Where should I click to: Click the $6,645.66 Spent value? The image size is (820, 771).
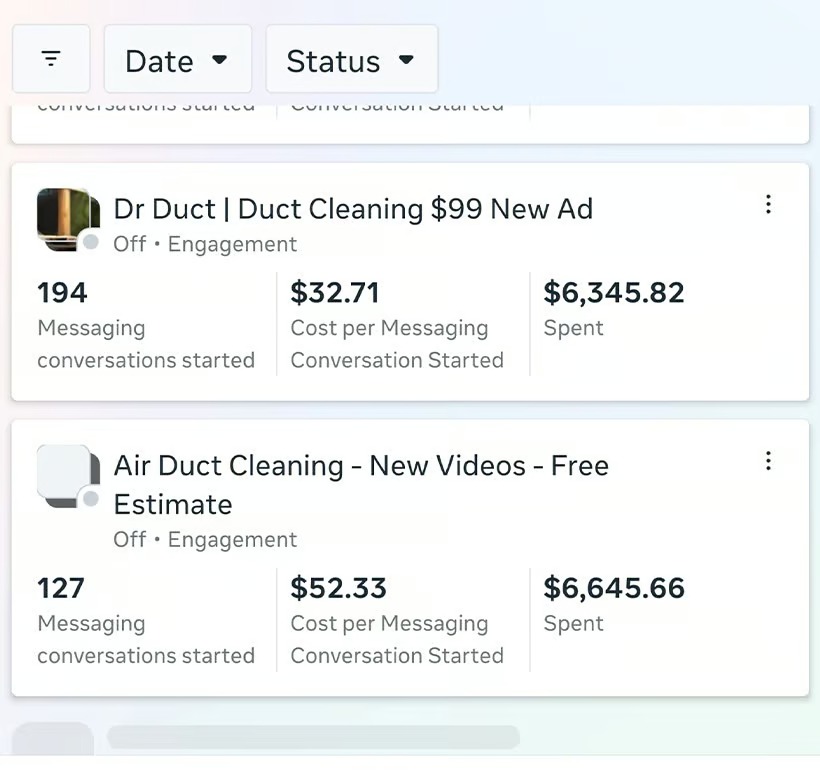tap(613, 588)
